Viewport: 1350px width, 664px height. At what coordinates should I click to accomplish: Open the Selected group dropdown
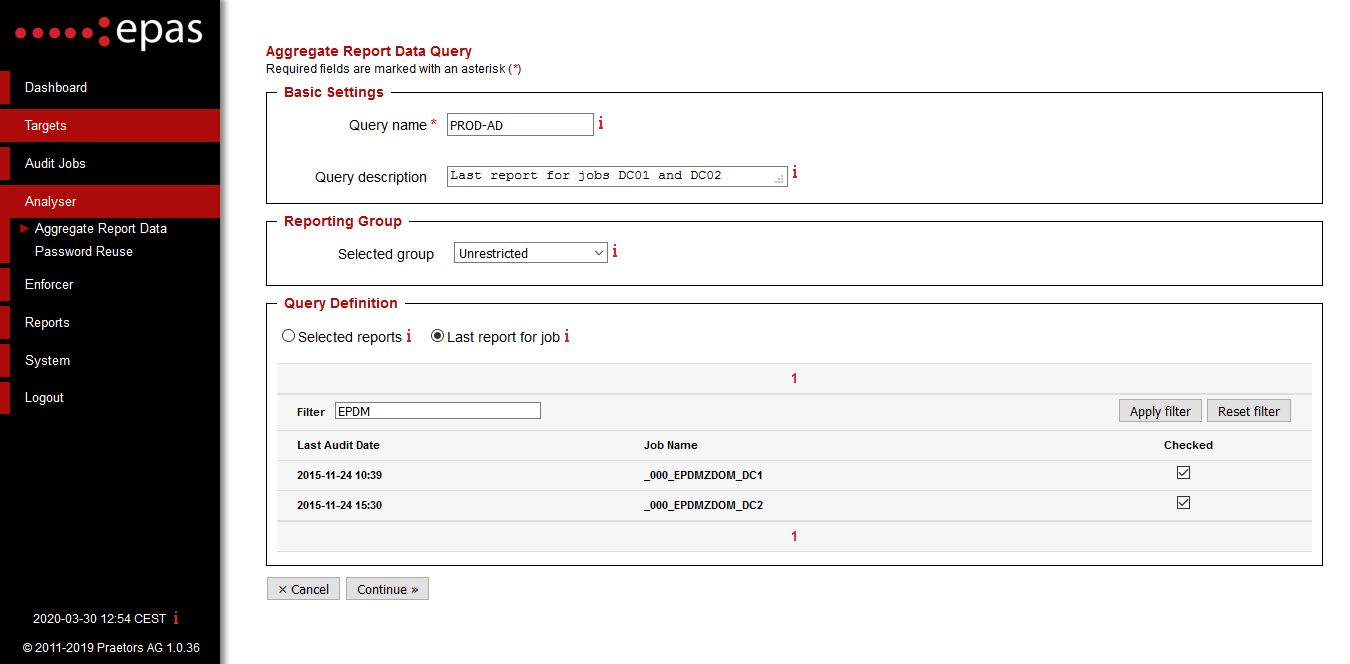pos(530,252)
